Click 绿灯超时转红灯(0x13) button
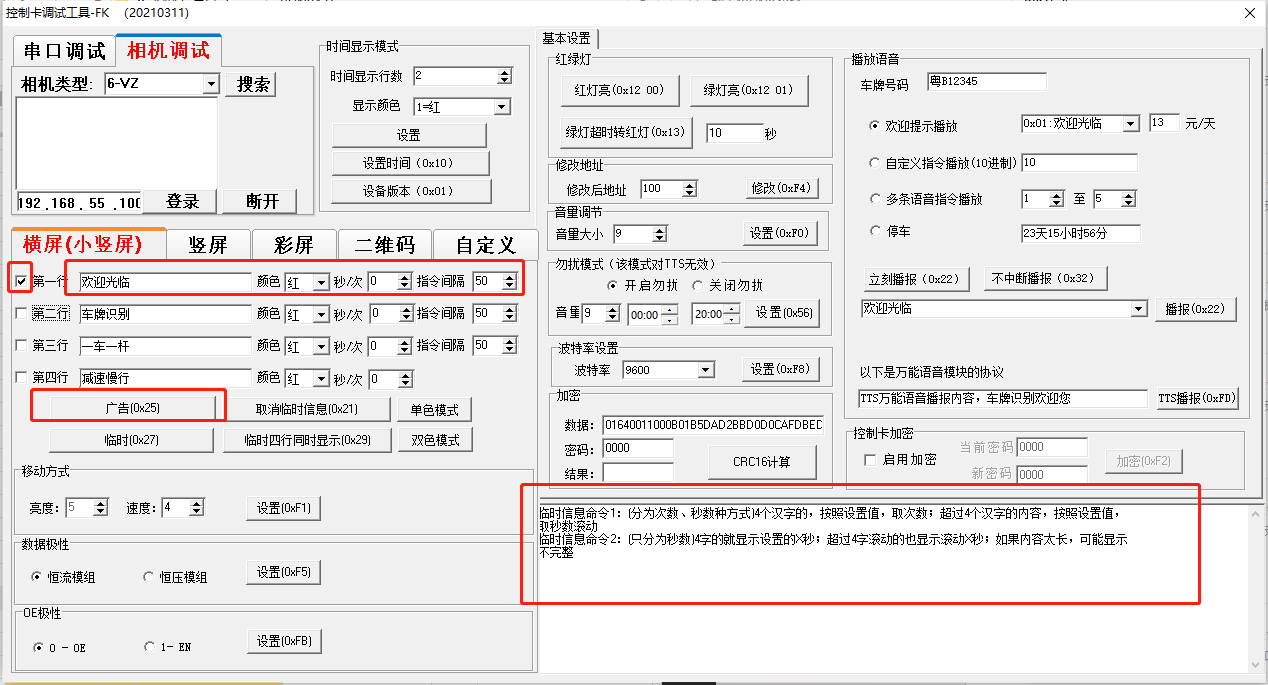Screen dimensions: 1268x685 click(626, 131)
